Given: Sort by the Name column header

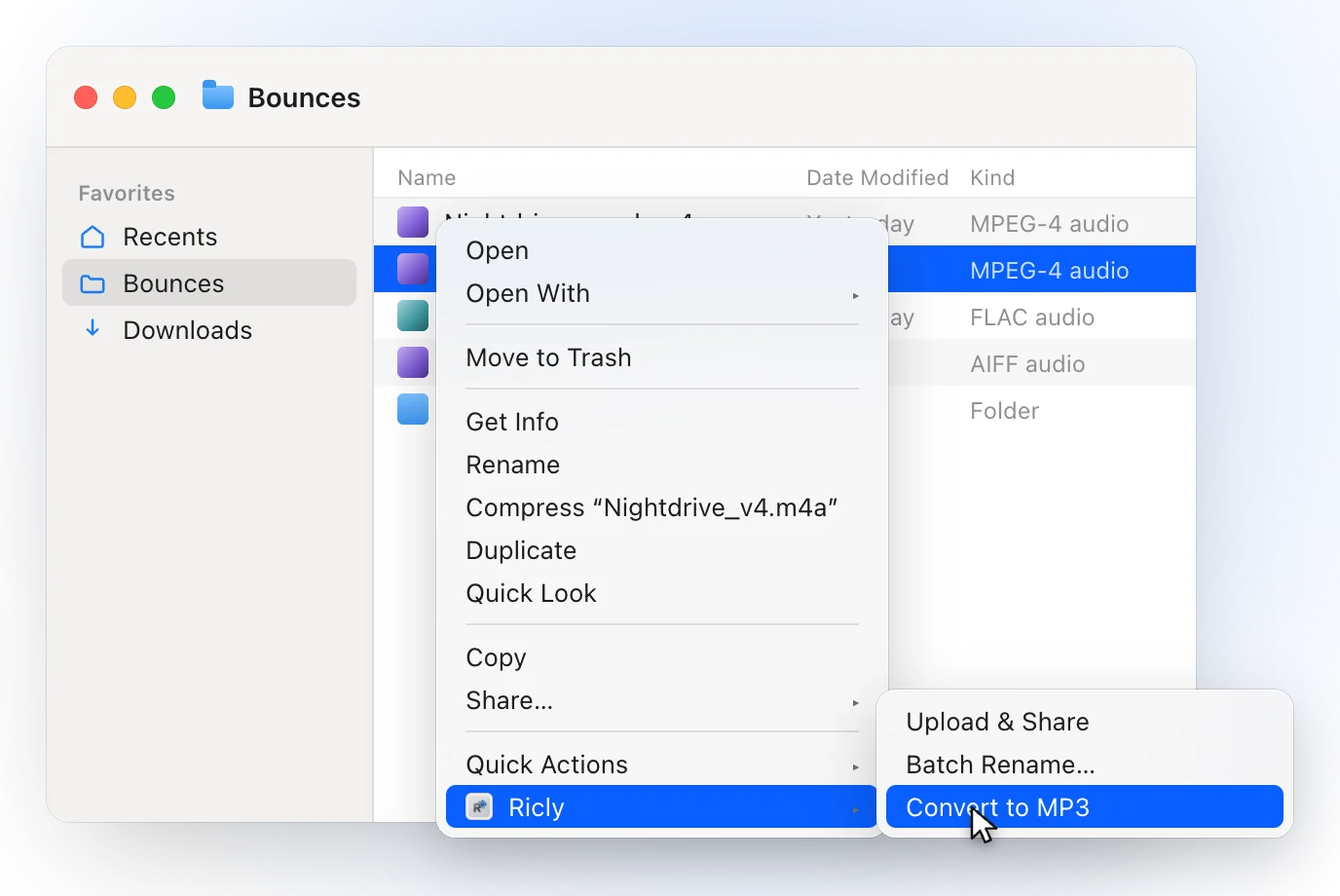Looking at the screenshot, I should (427, 177).
